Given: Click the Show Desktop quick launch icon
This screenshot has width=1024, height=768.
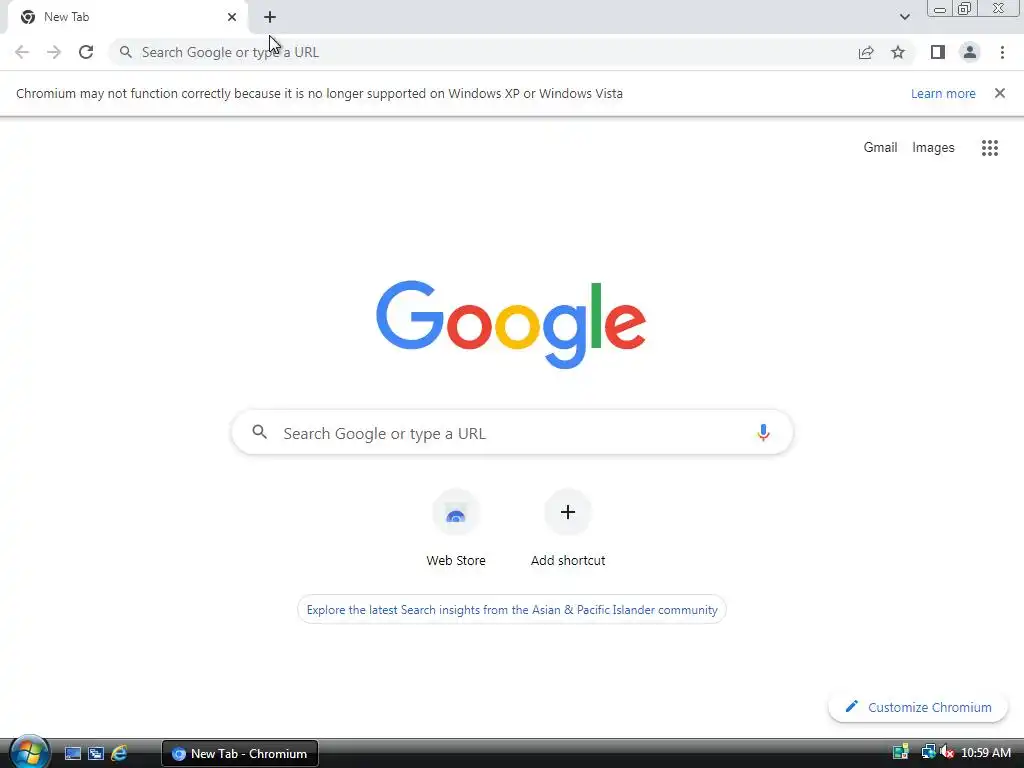Looking at the screenshot, I should [72, 754].
